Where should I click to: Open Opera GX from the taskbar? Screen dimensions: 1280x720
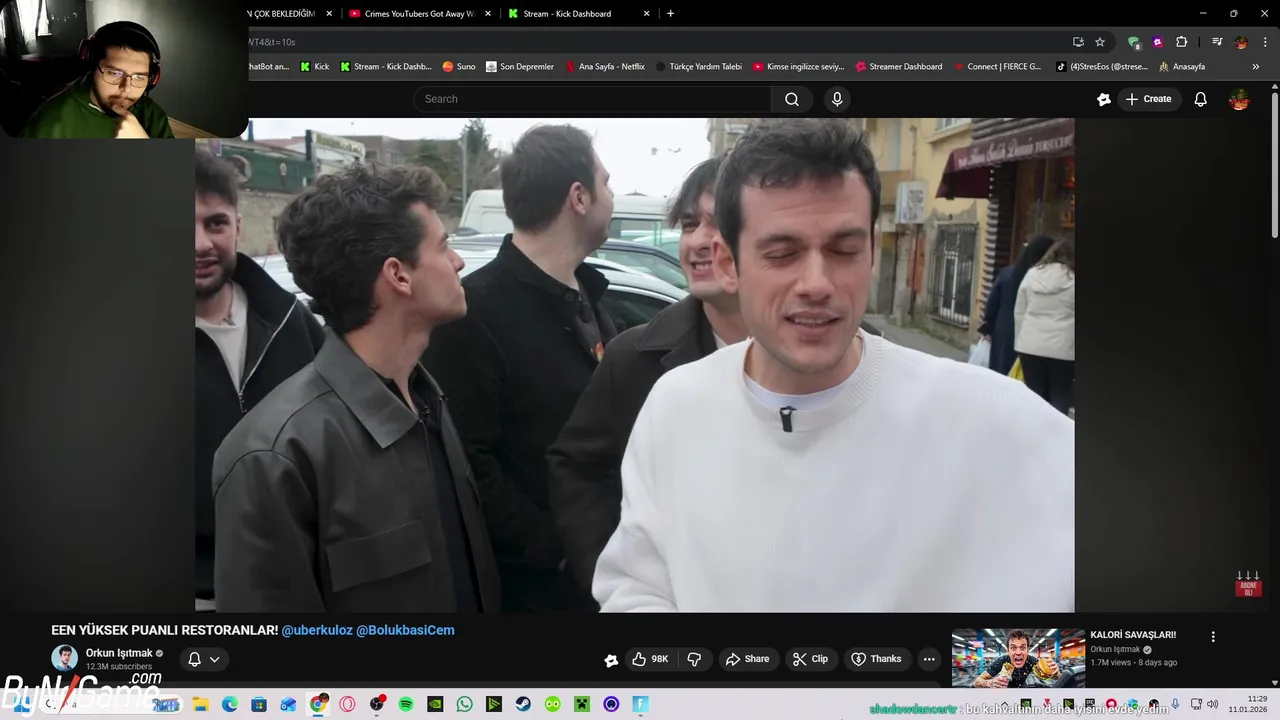[x=347, y=704]
